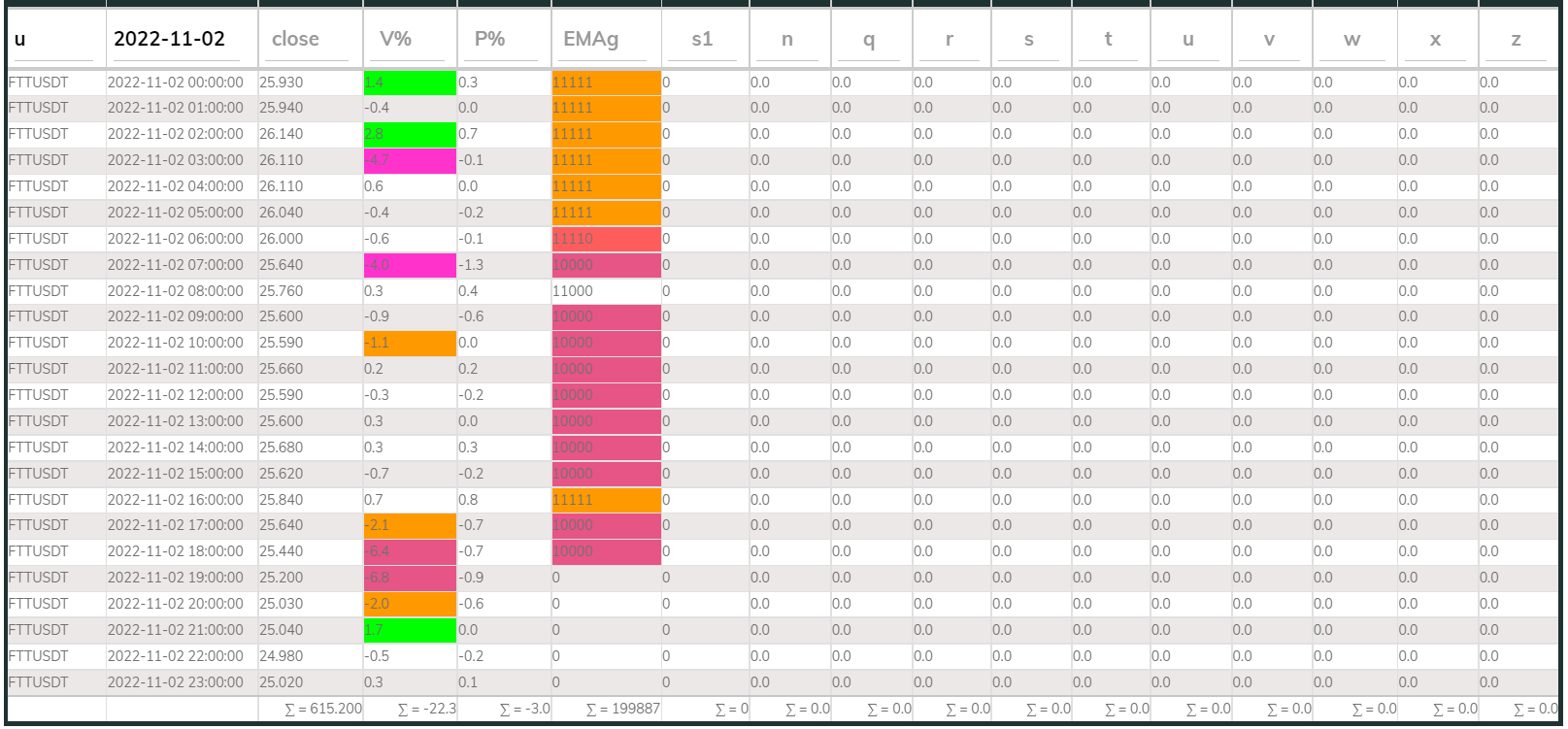Click the green V% cell showing 1.7
1568x729 pixels.
[409, 630]
